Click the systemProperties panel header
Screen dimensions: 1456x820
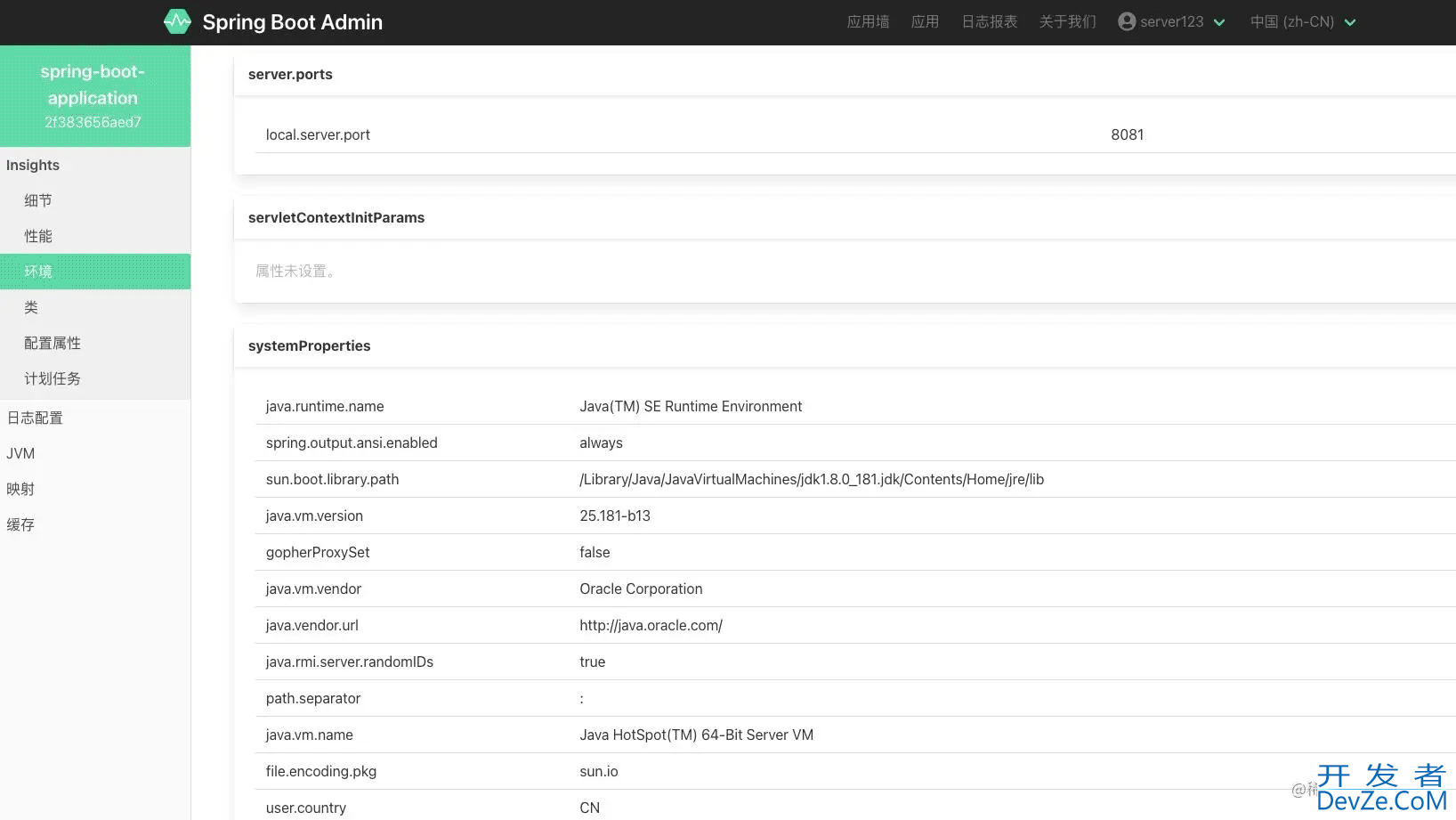845,345
